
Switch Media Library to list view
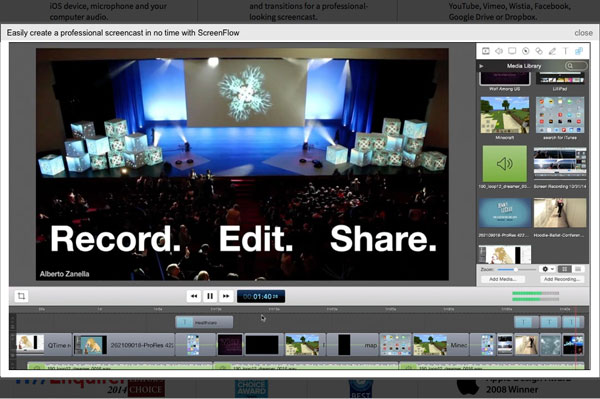coord(578,269)
